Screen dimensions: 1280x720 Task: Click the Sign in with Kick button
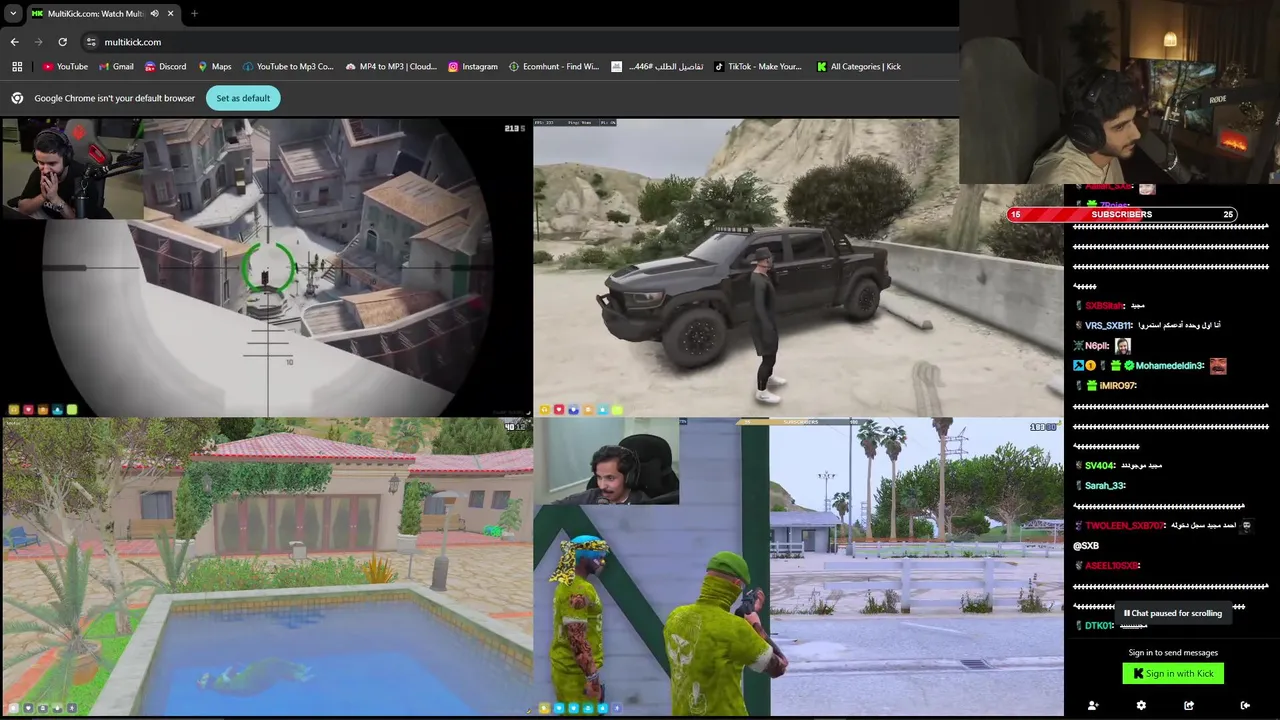[x=1173, y=674]
